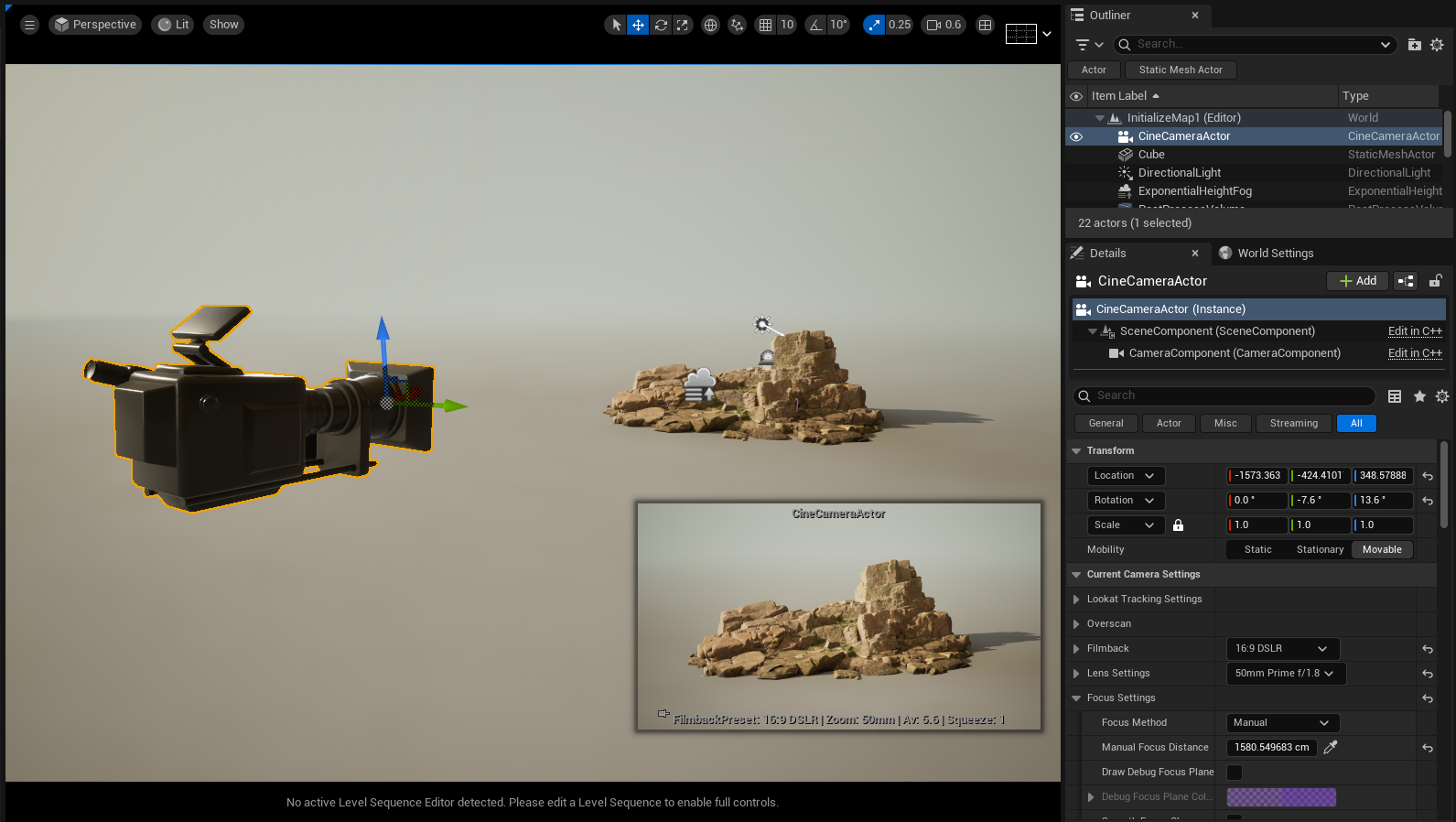Select DirectionalLight in Outliner
Viewport: 1456px width, 822px height.
point(1179,173)
